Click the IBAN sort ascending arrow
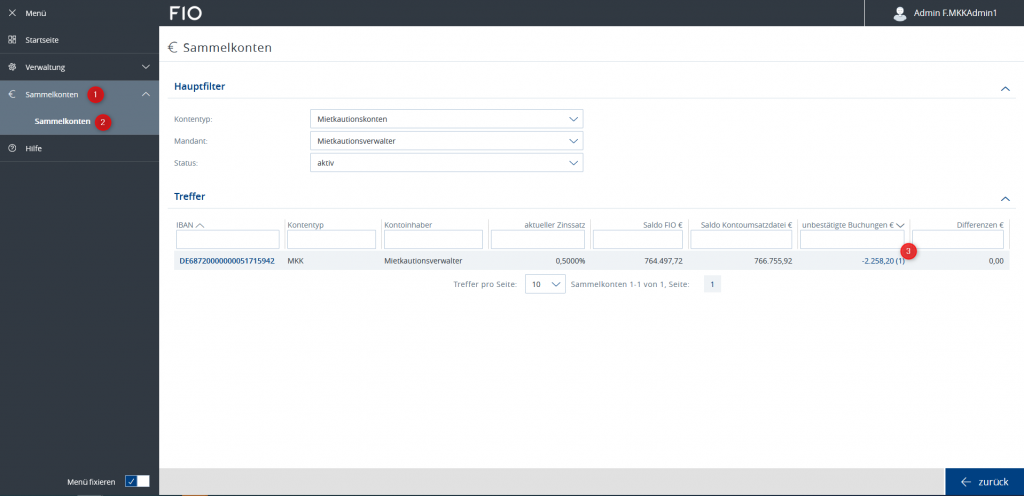The height and width of the screenshot is (496, 1024). coord(200,225)
